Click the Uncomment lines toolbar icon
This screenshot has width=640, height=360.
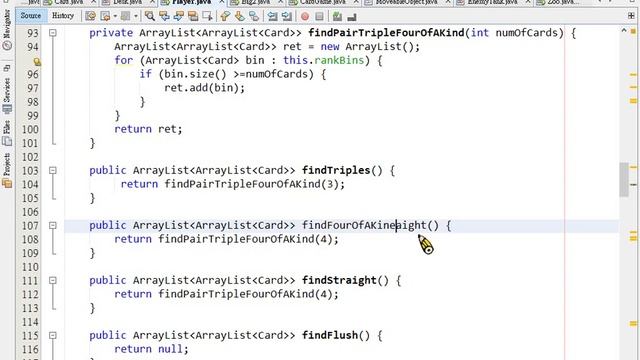[352, 17]
